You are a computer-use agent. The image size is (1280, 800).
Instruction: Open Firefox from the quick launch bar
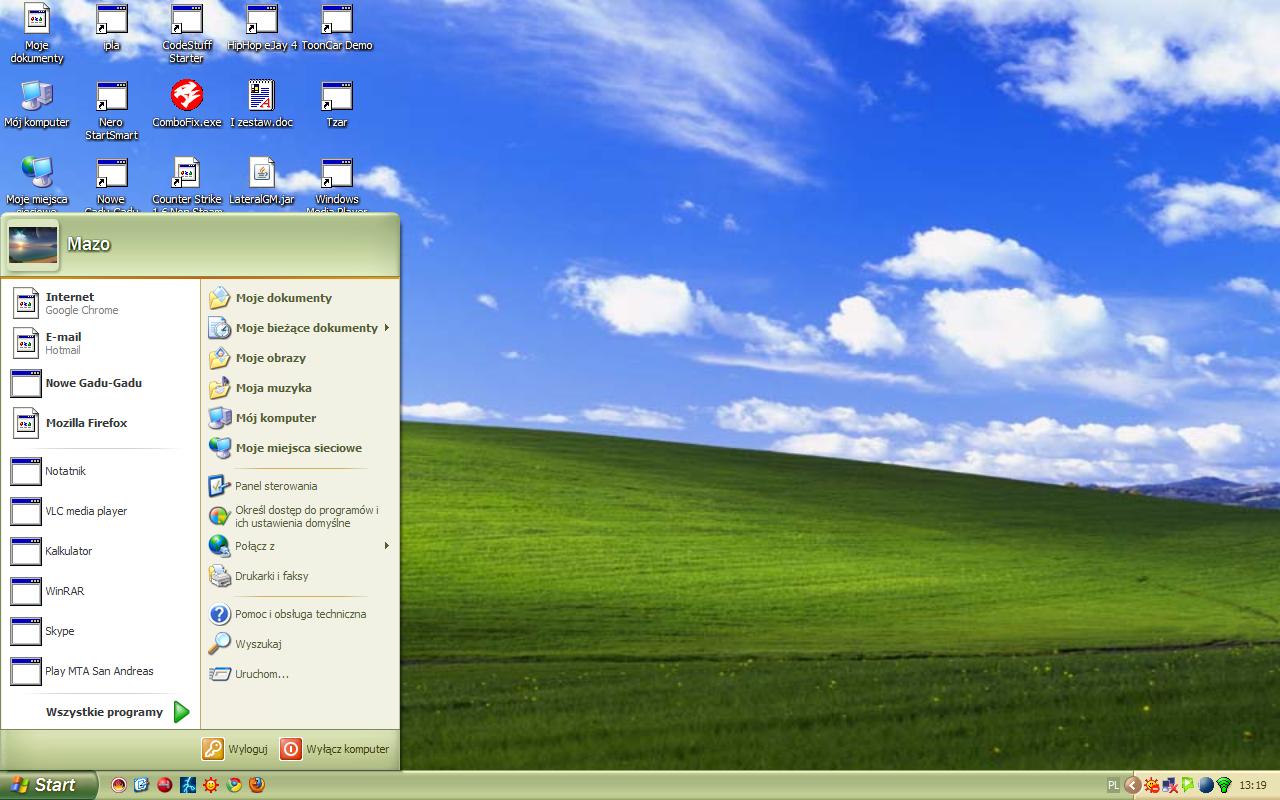[257, 785]
